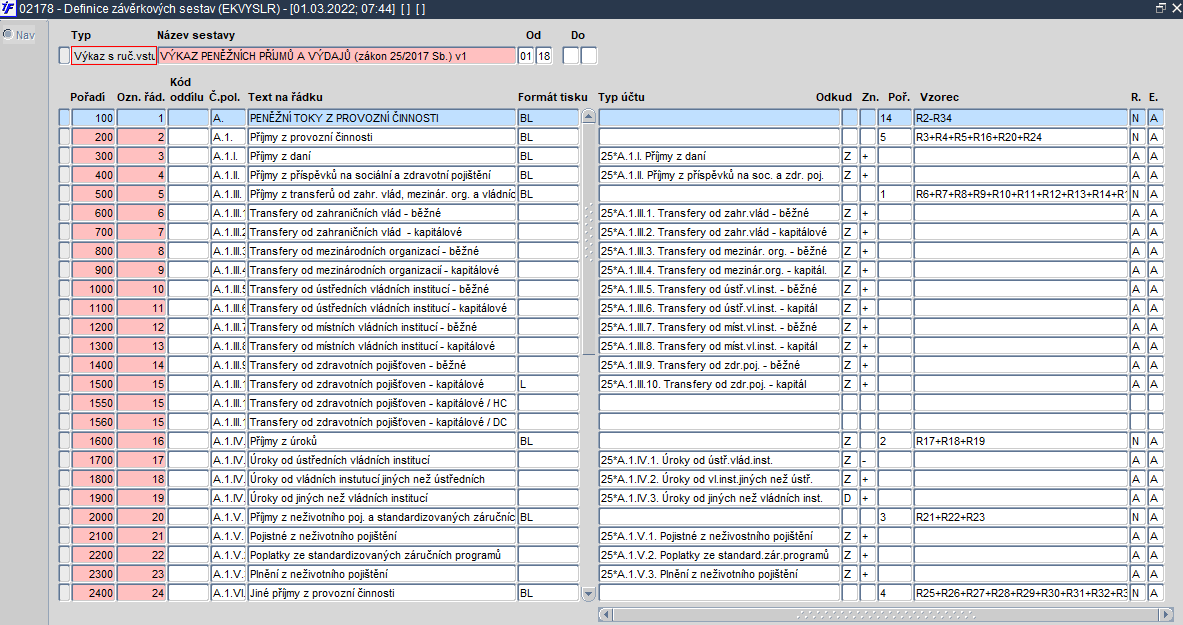Click the vertical scrollbar thumb in middle

(x=589, y=240)
